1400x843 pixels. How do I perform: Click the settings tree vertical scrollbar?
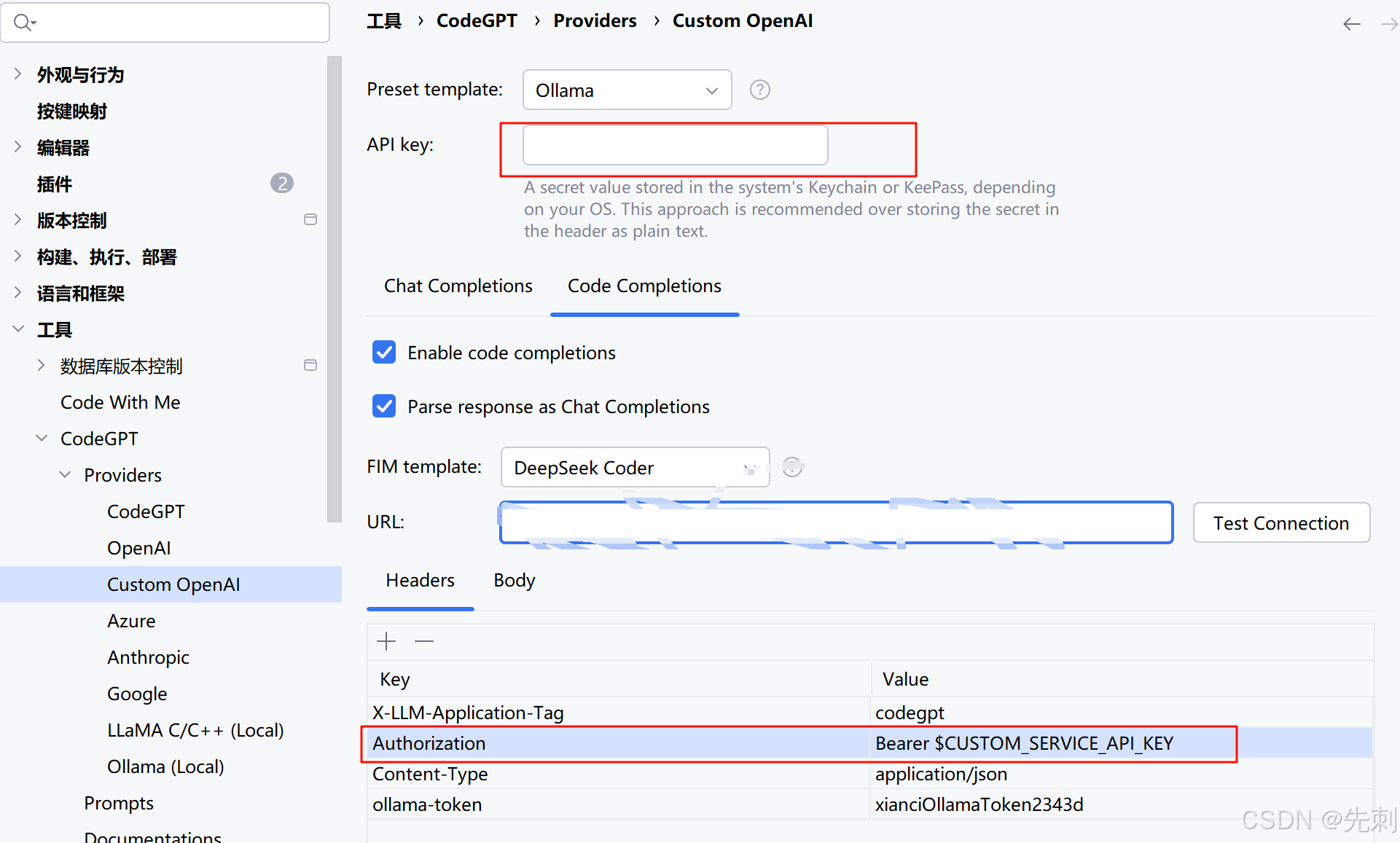335,291
